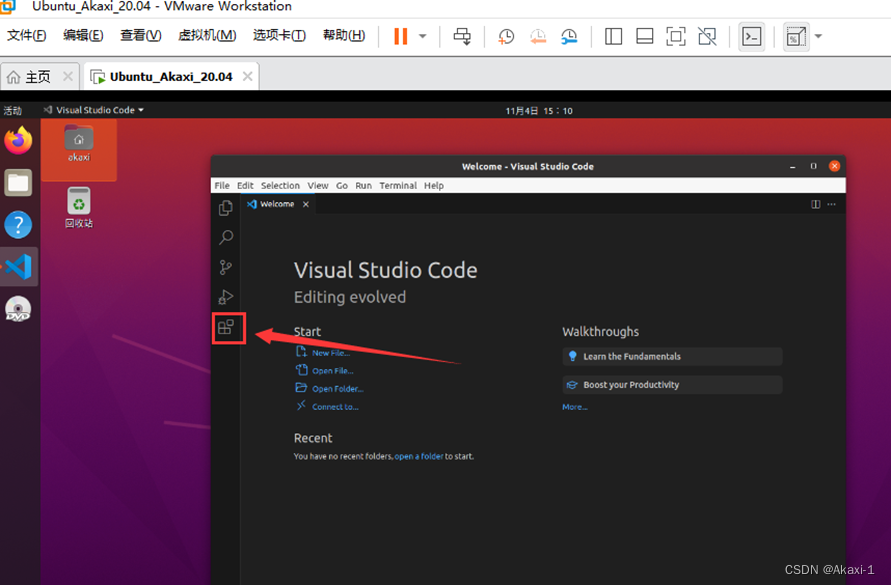Screen dimensions: 891x585
Task: Toggle VMware Unity mode icon
Action: 707,36
